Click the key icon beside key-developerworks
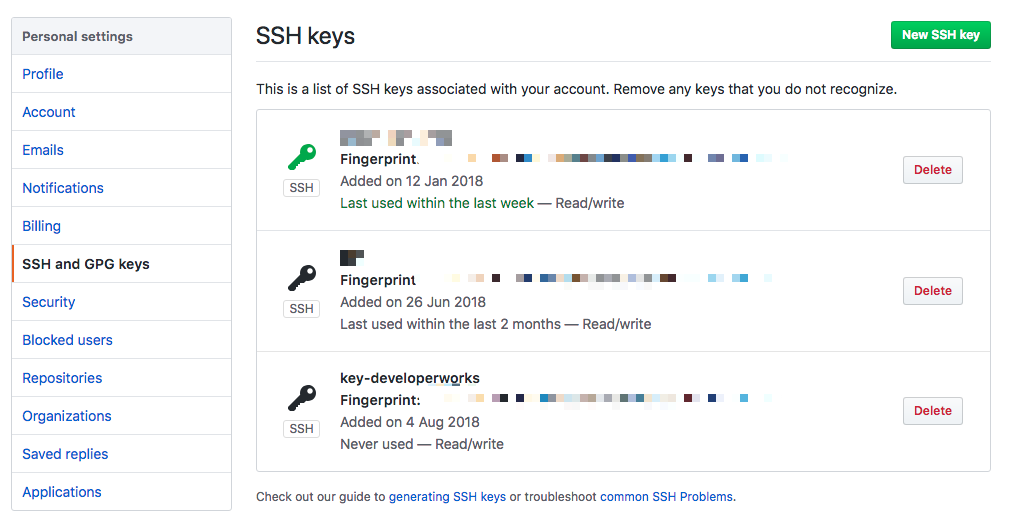 (x=301, y=398)
